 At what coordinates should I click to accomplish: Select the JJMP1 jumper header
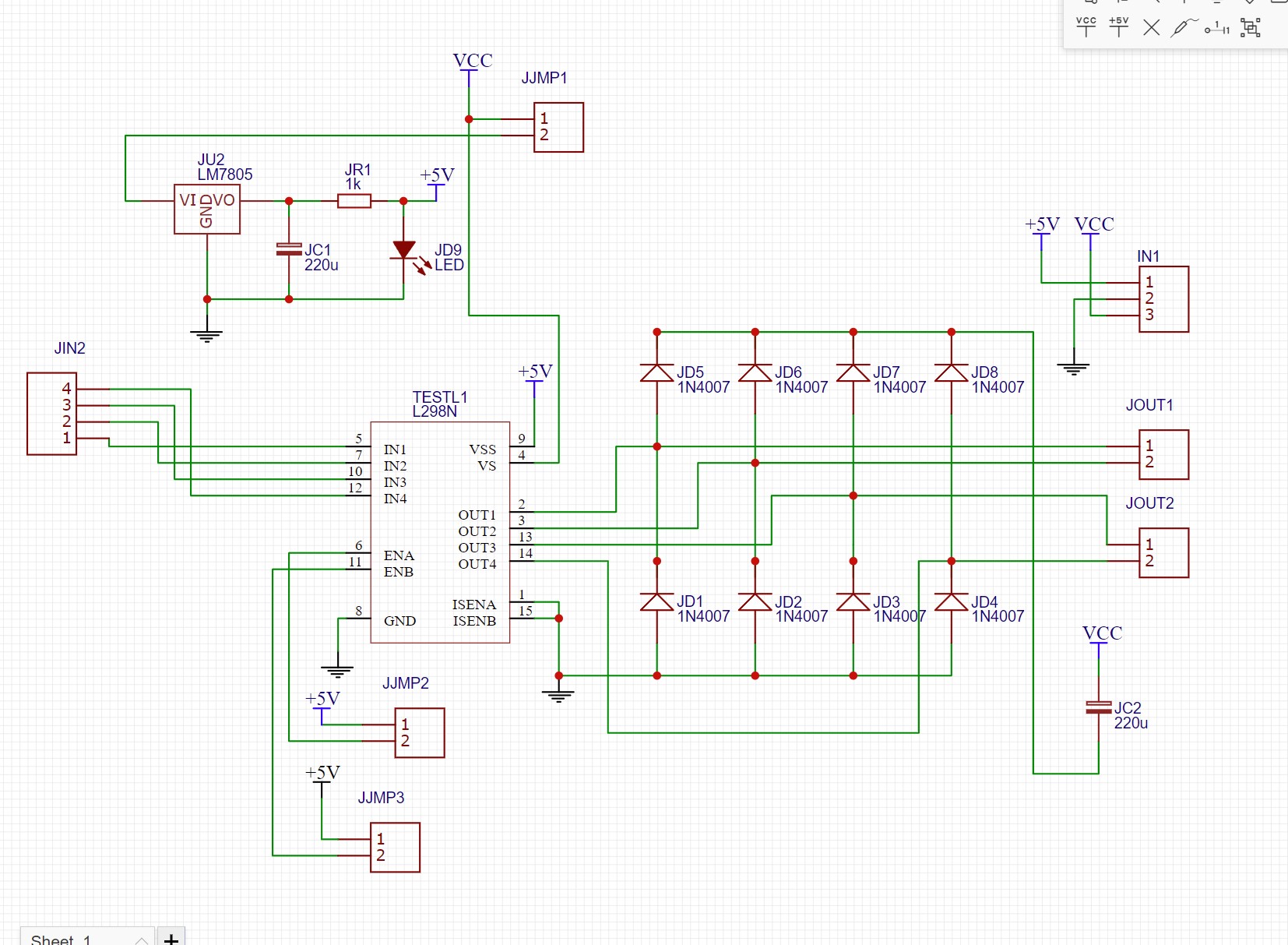(x=558, y=127)
